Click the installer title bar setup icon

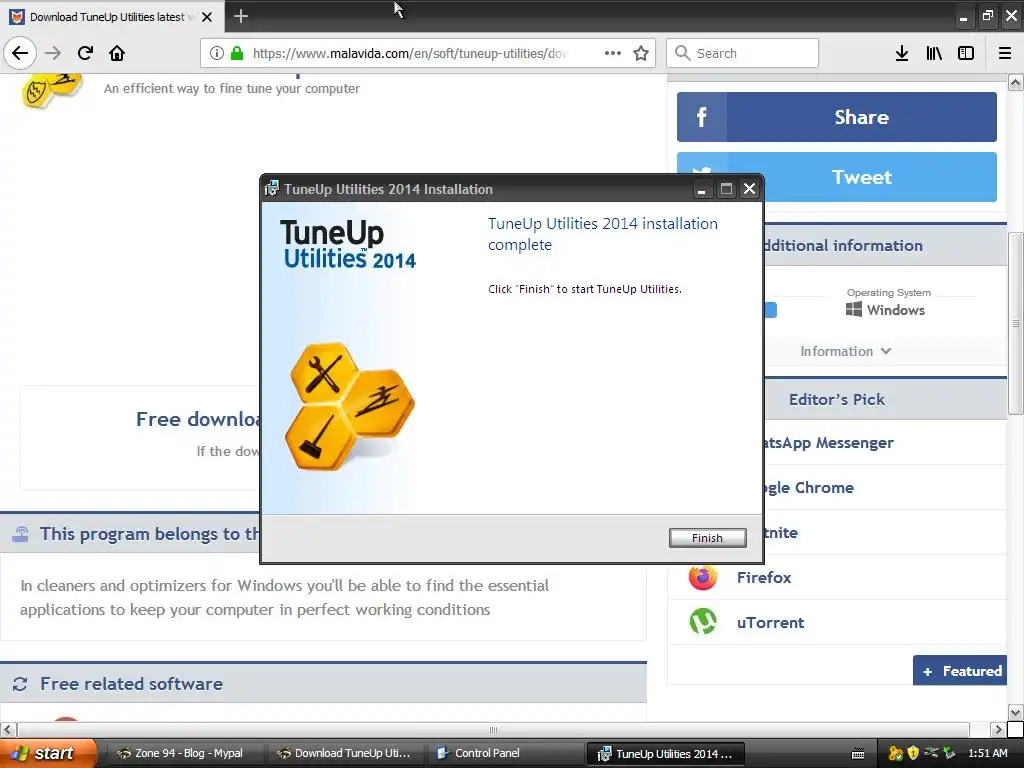point(272,189)
